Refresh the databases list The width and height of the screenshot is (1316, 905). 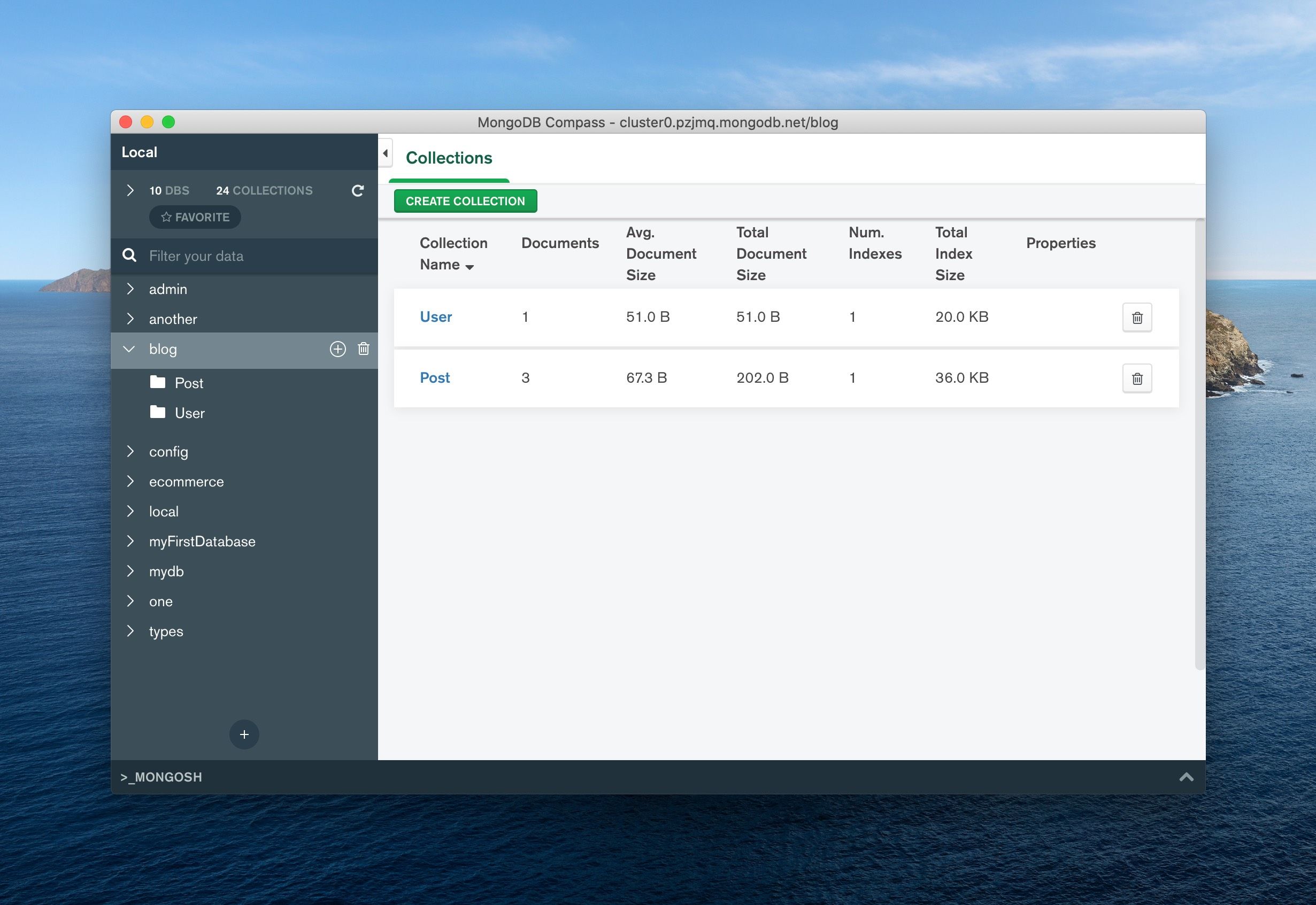coord(357,190)
